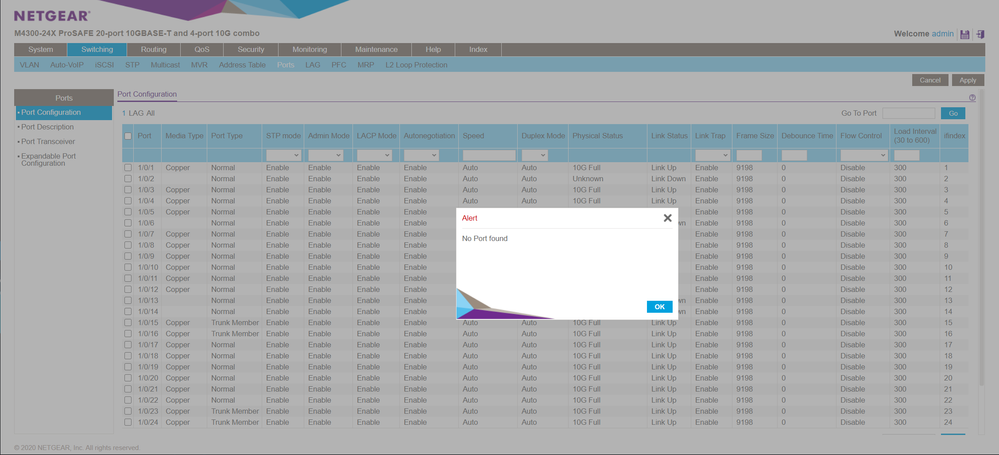Screen dimensions: 999x455
Task: Click the admin user link
Action: click(x=942, y=34)
